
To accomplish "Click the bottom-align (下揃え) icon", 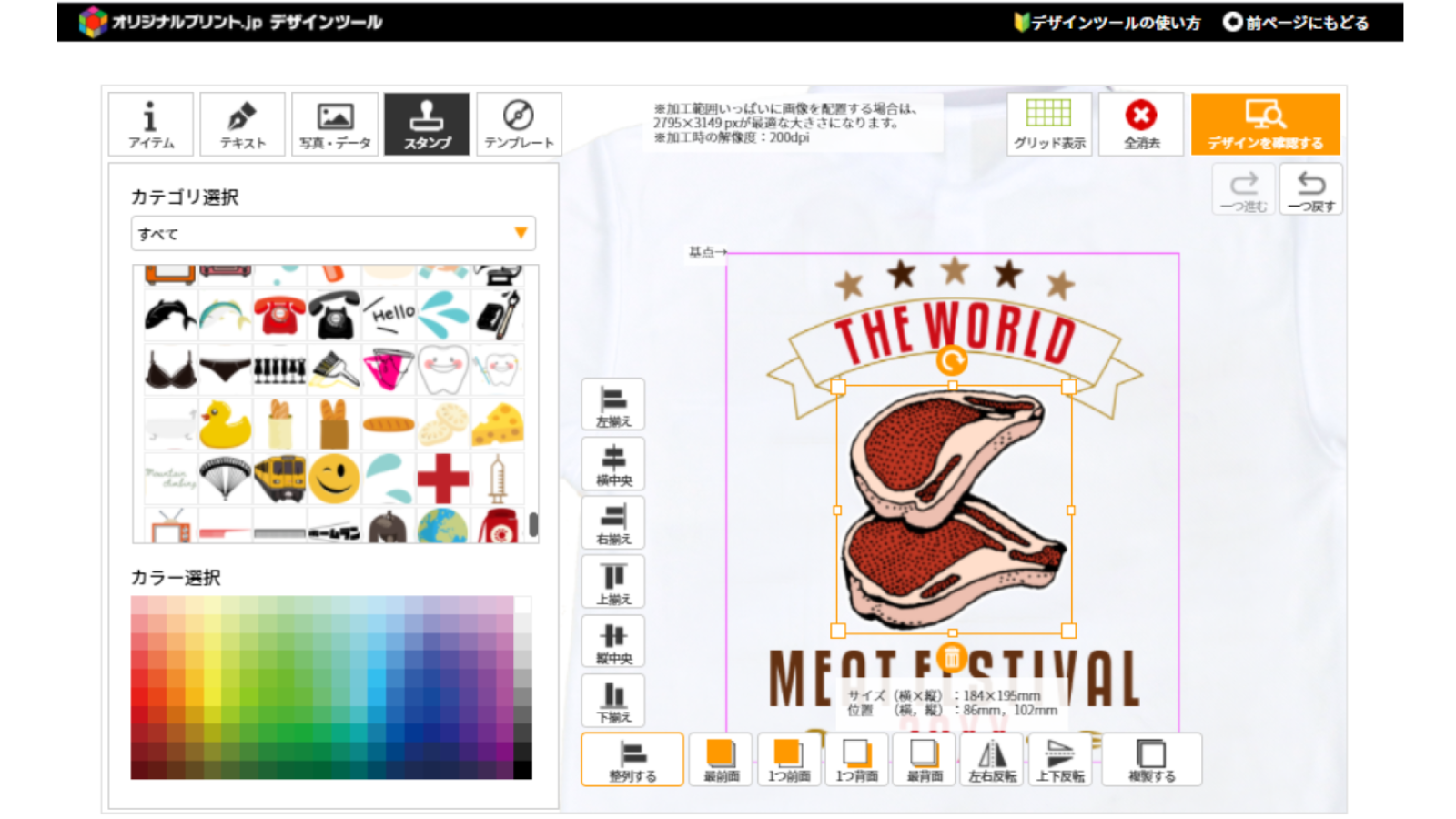I will click(x=613, y=701).
